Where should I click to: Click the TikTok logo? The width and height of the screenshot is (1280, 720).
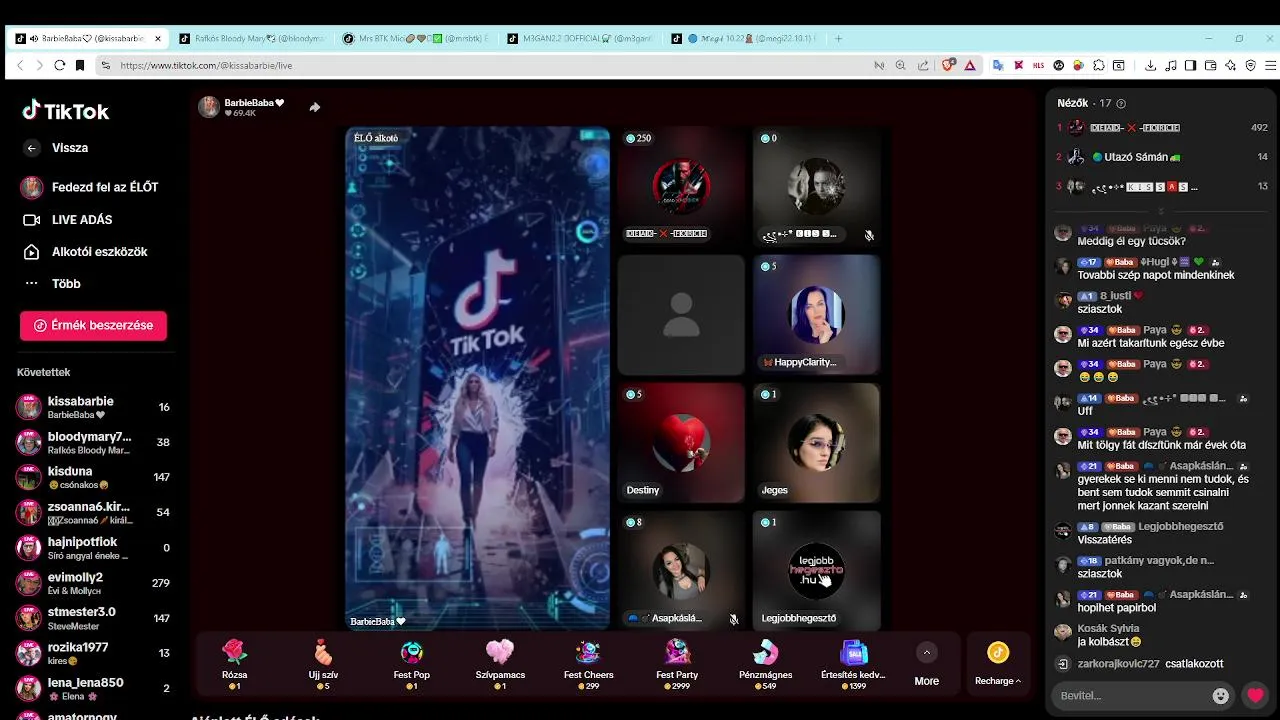(66, 110)
